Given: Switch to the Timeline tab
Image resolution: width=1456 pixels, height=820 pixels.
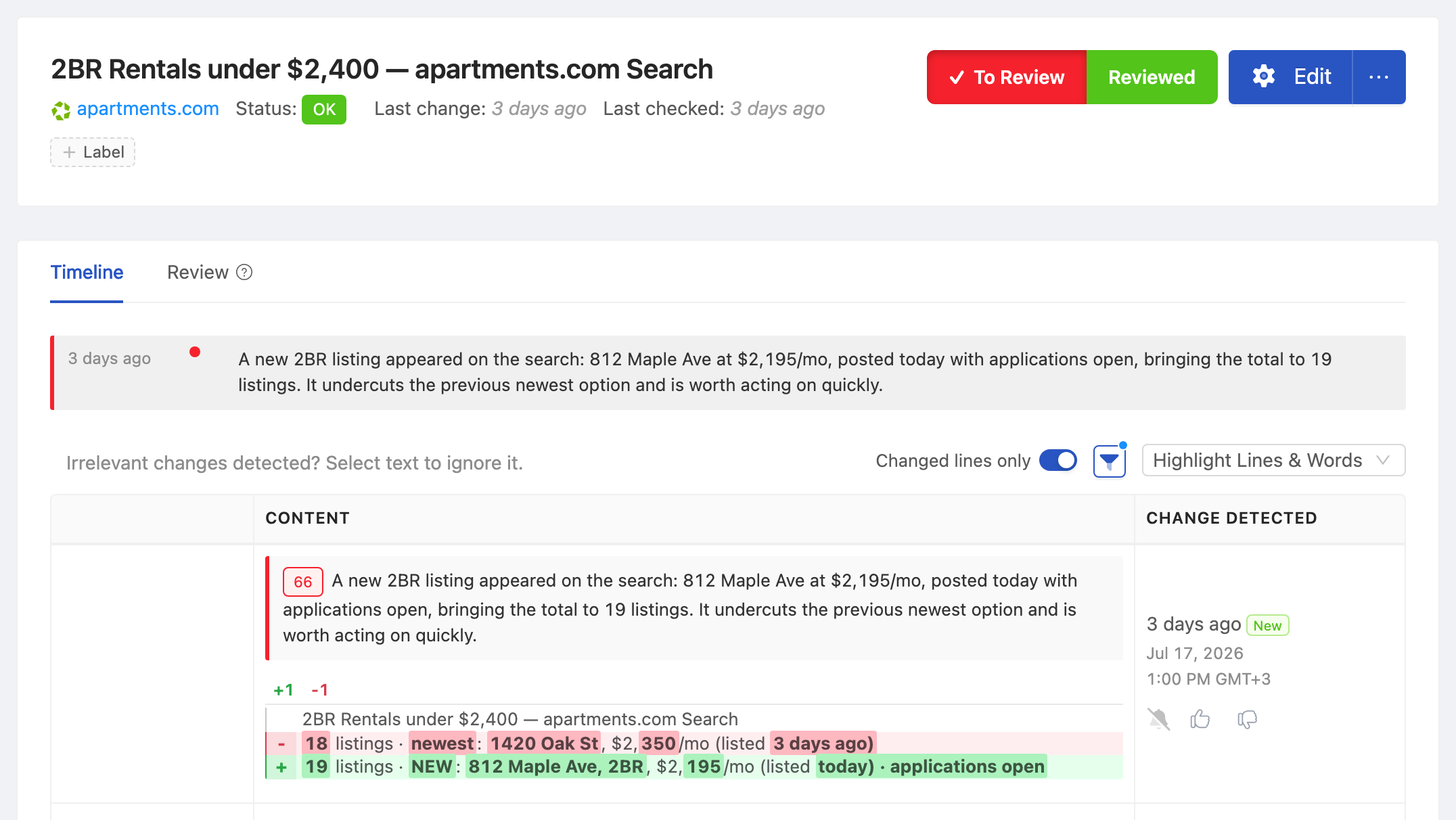Looking at the screenshot, I should coord(87,273).
